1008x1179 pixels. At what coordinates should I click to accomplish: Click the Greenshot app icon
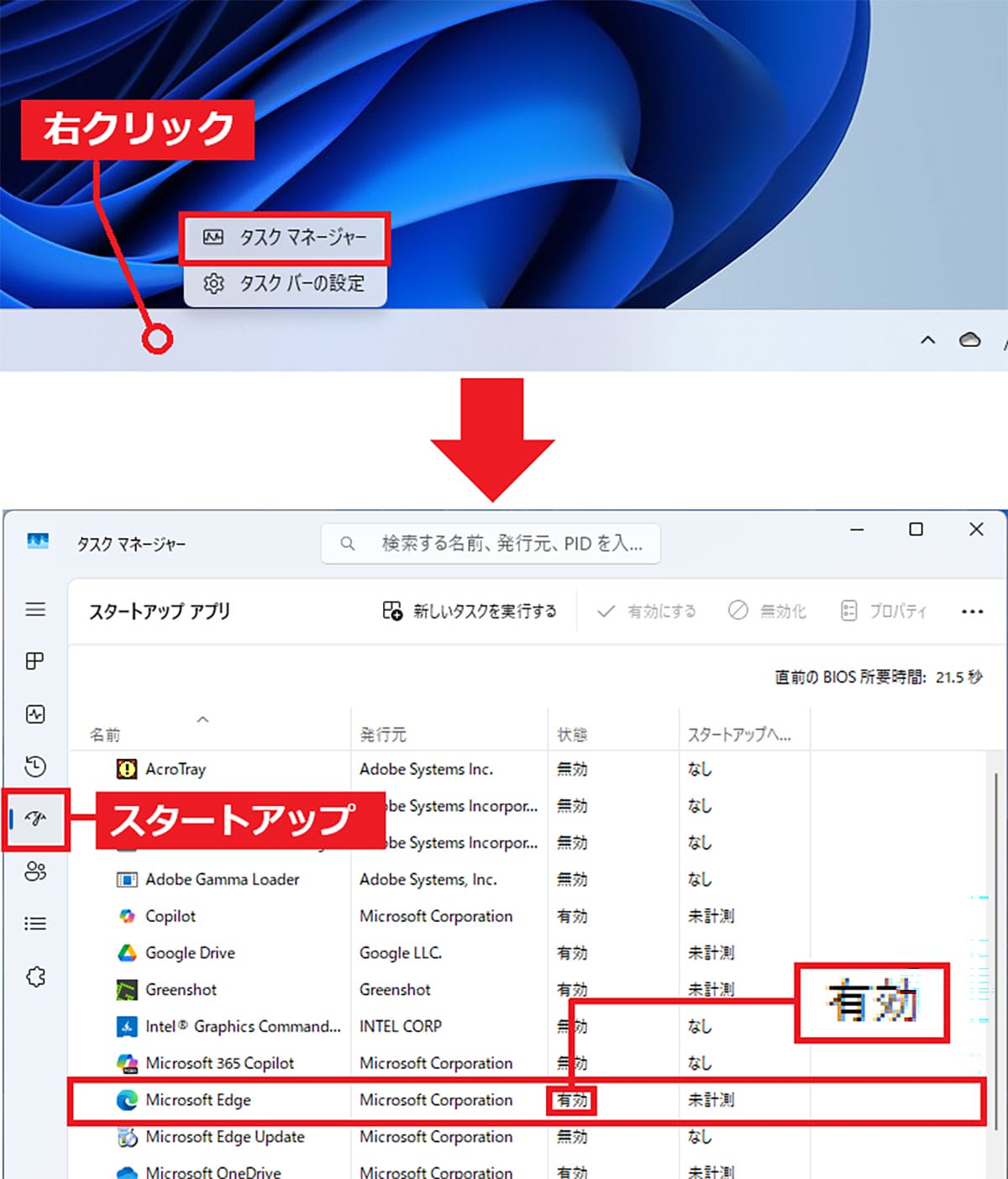(126, 990)
